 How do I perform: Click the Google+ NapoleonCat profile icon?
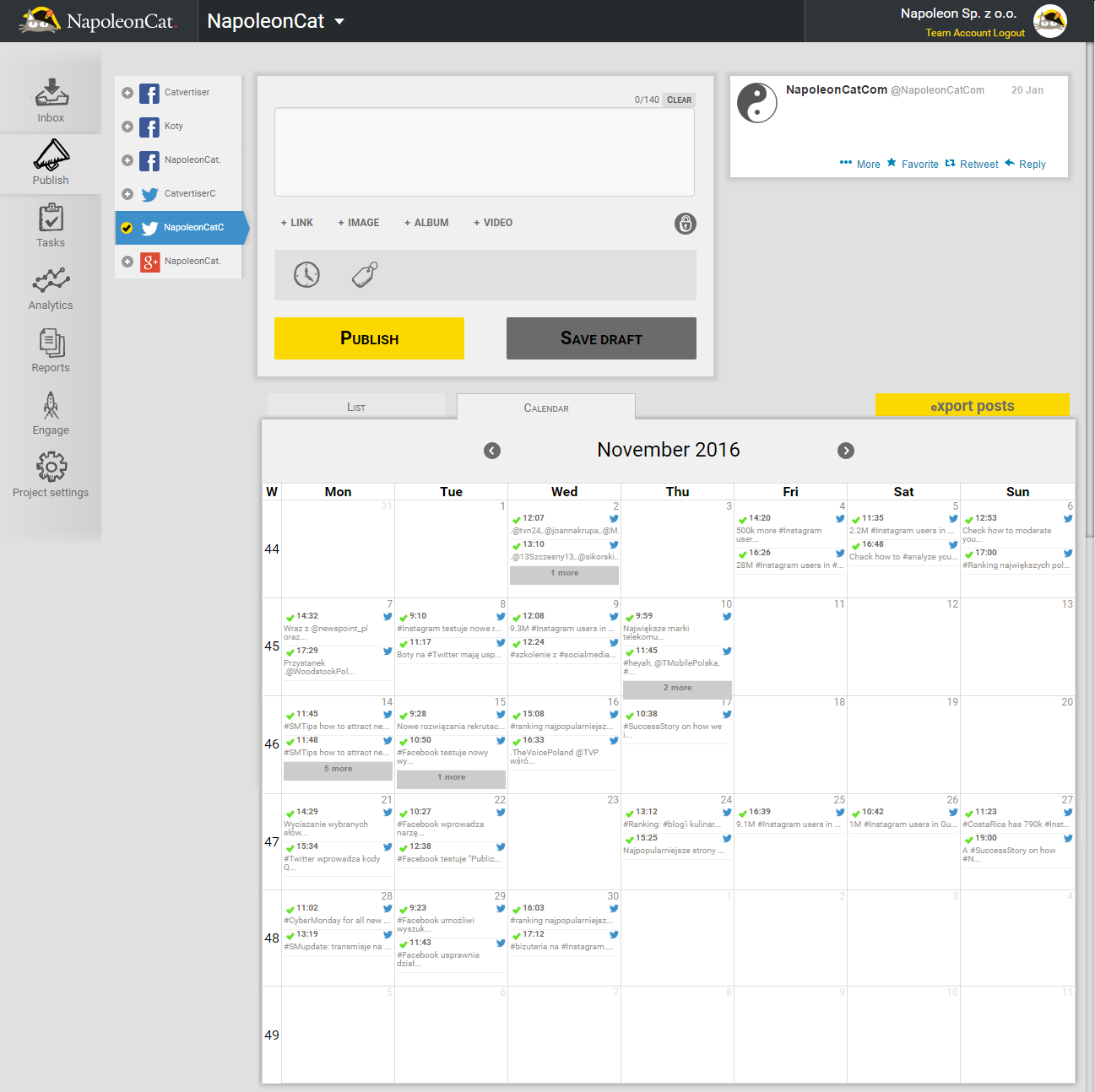point(149,262)
